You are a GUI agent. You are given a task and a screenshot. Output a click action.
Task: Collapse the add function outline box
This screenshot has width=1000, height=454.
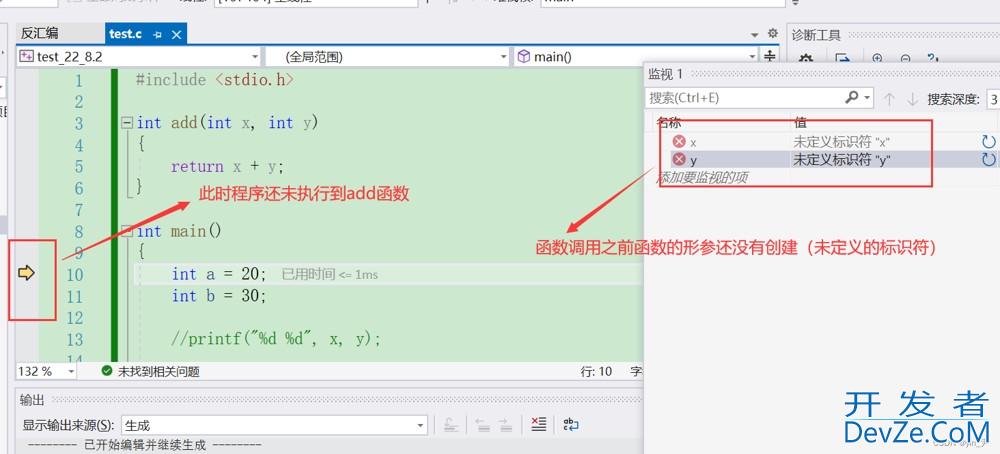[127, 122]
